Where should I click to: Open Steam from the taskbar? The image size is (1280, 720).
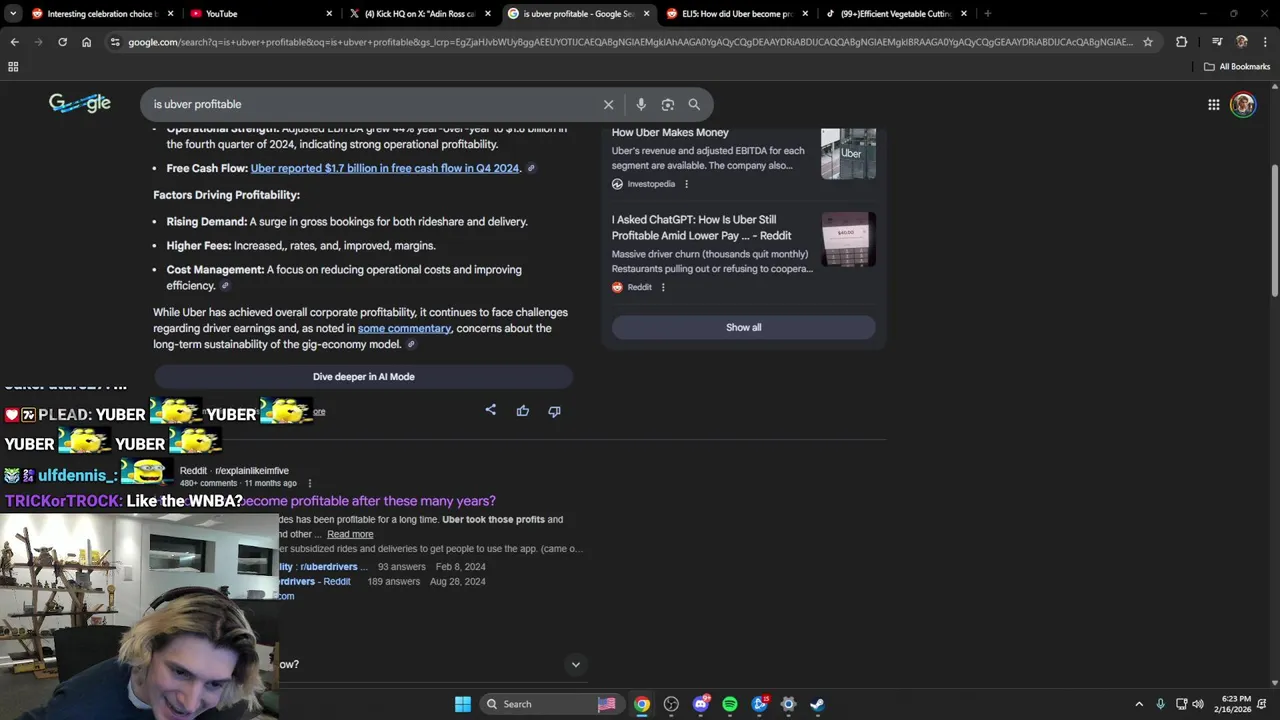pyautogui.click(x=817, y=704)
